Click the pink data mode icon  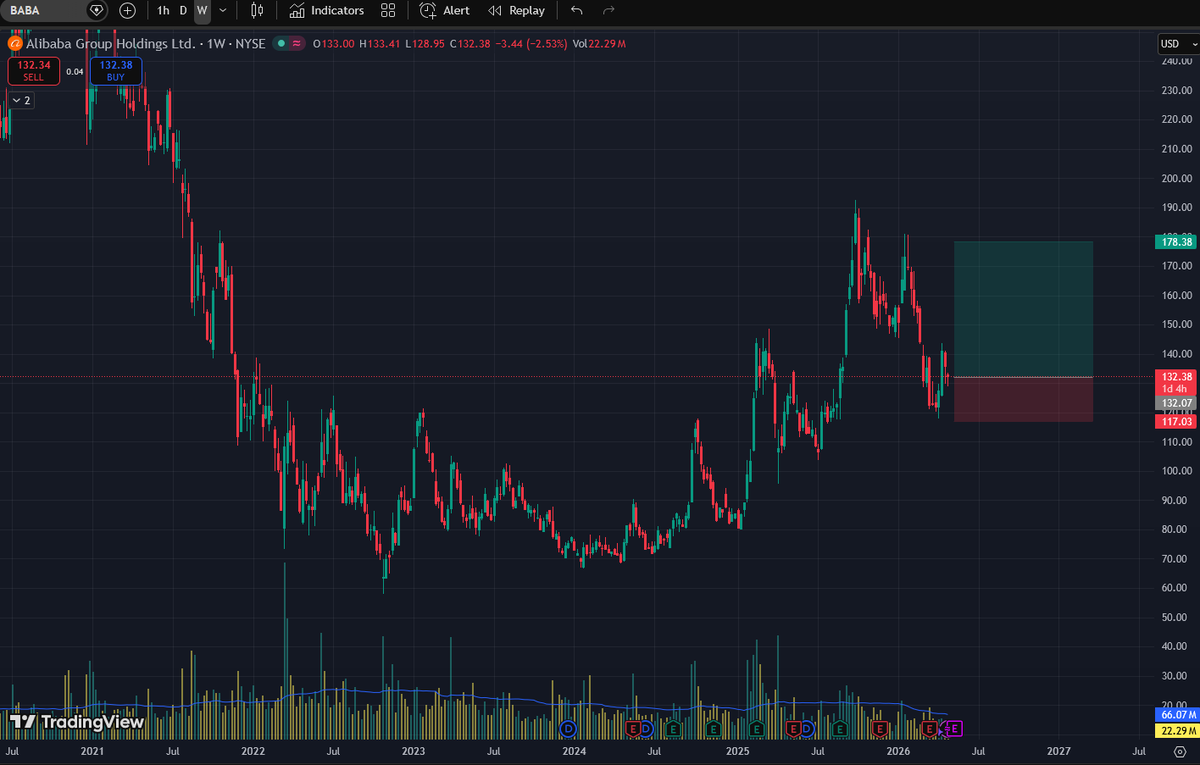coord(297,44)
